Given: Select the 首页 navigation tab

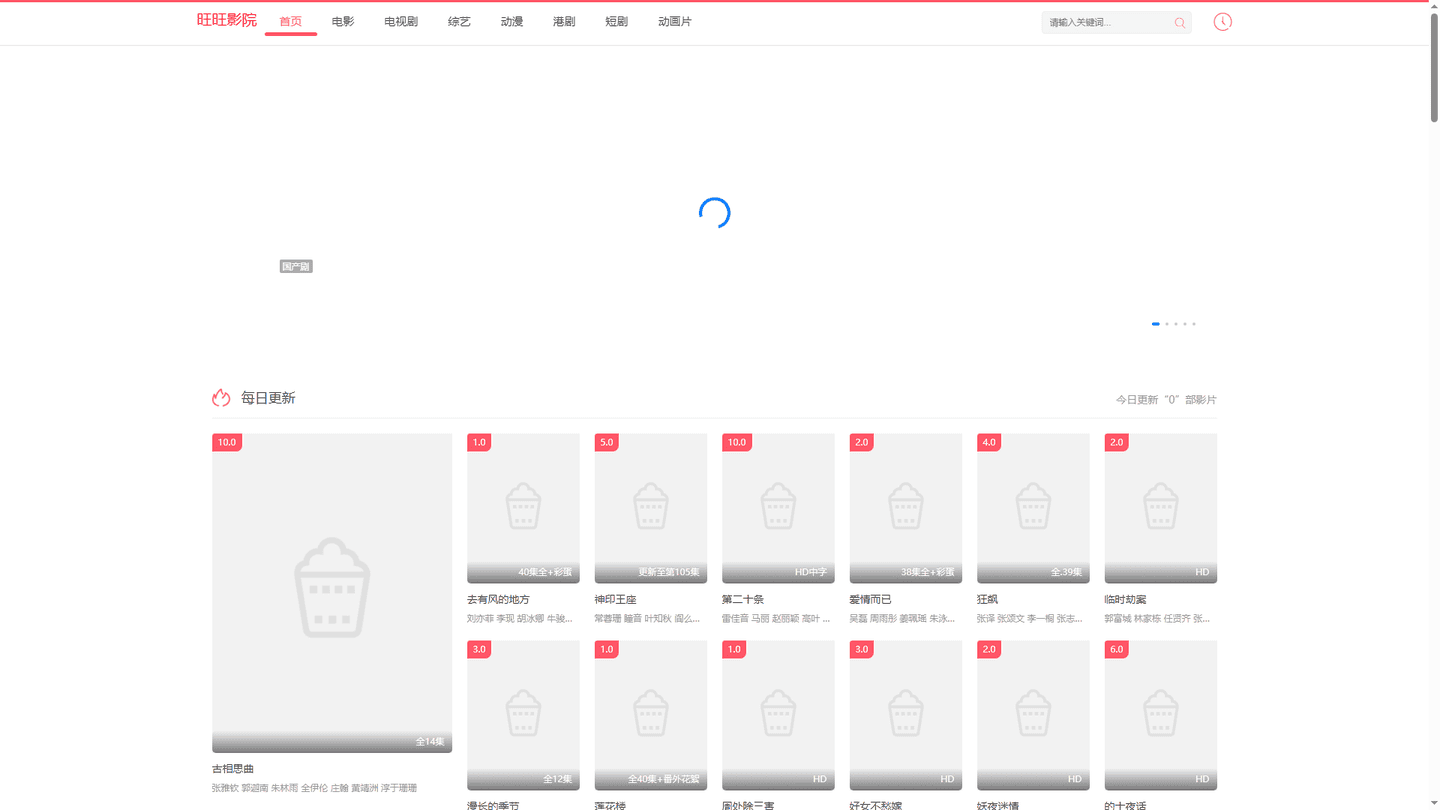Looking at the screenshot, I should [291, 22].
